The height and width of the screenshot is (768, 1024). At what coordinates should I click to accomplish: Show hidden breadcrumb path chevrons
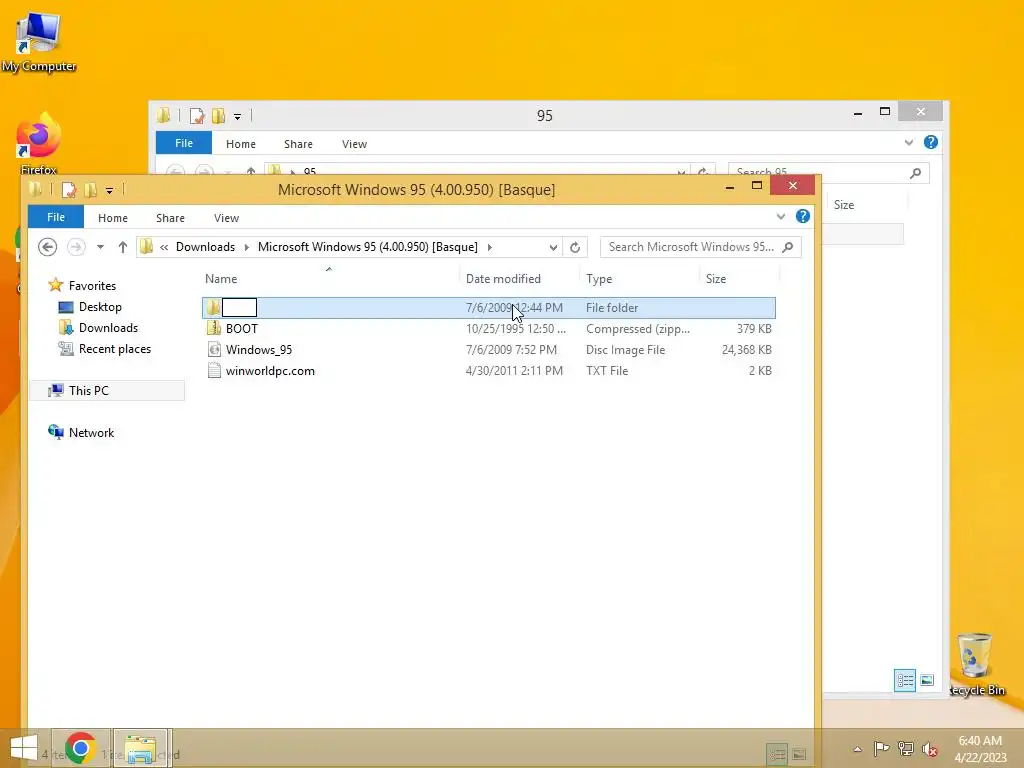point(164,247)
